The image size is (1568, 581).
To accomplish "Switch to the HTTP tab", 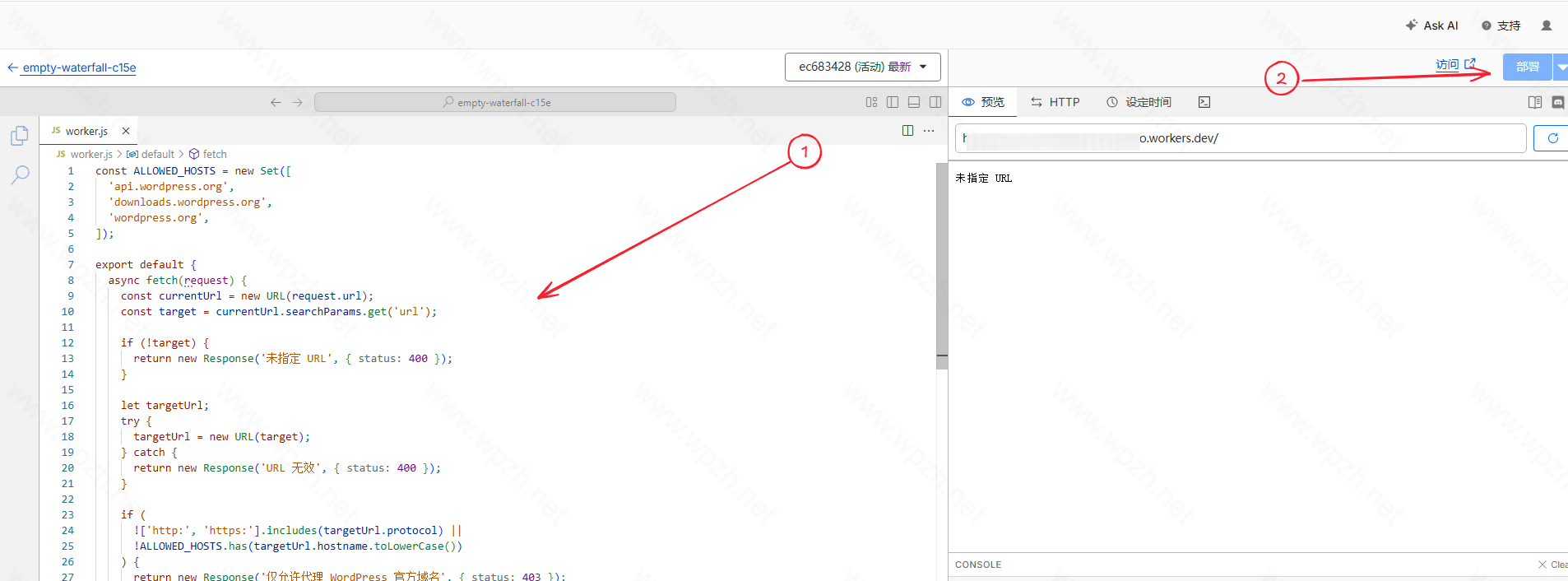I will (1055, 102).
